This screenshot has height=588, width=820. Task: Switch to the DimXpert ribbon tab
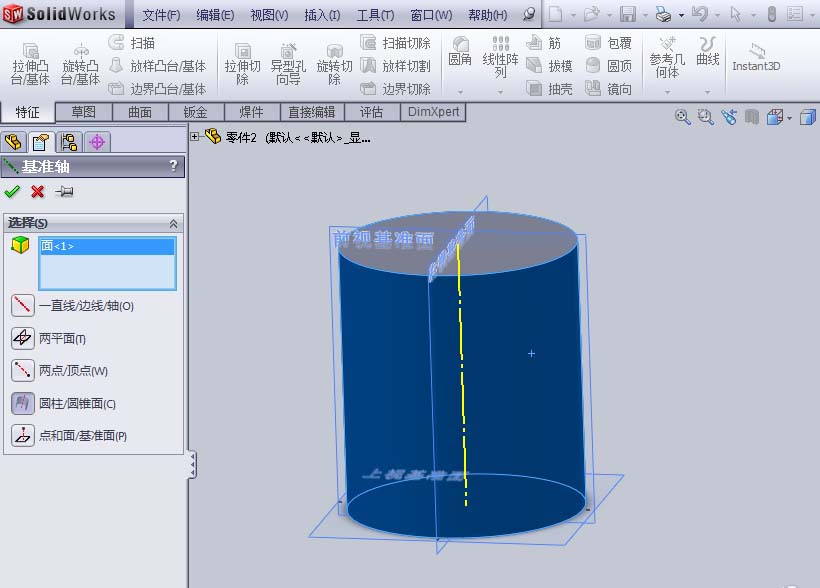(x=433, y=112)
